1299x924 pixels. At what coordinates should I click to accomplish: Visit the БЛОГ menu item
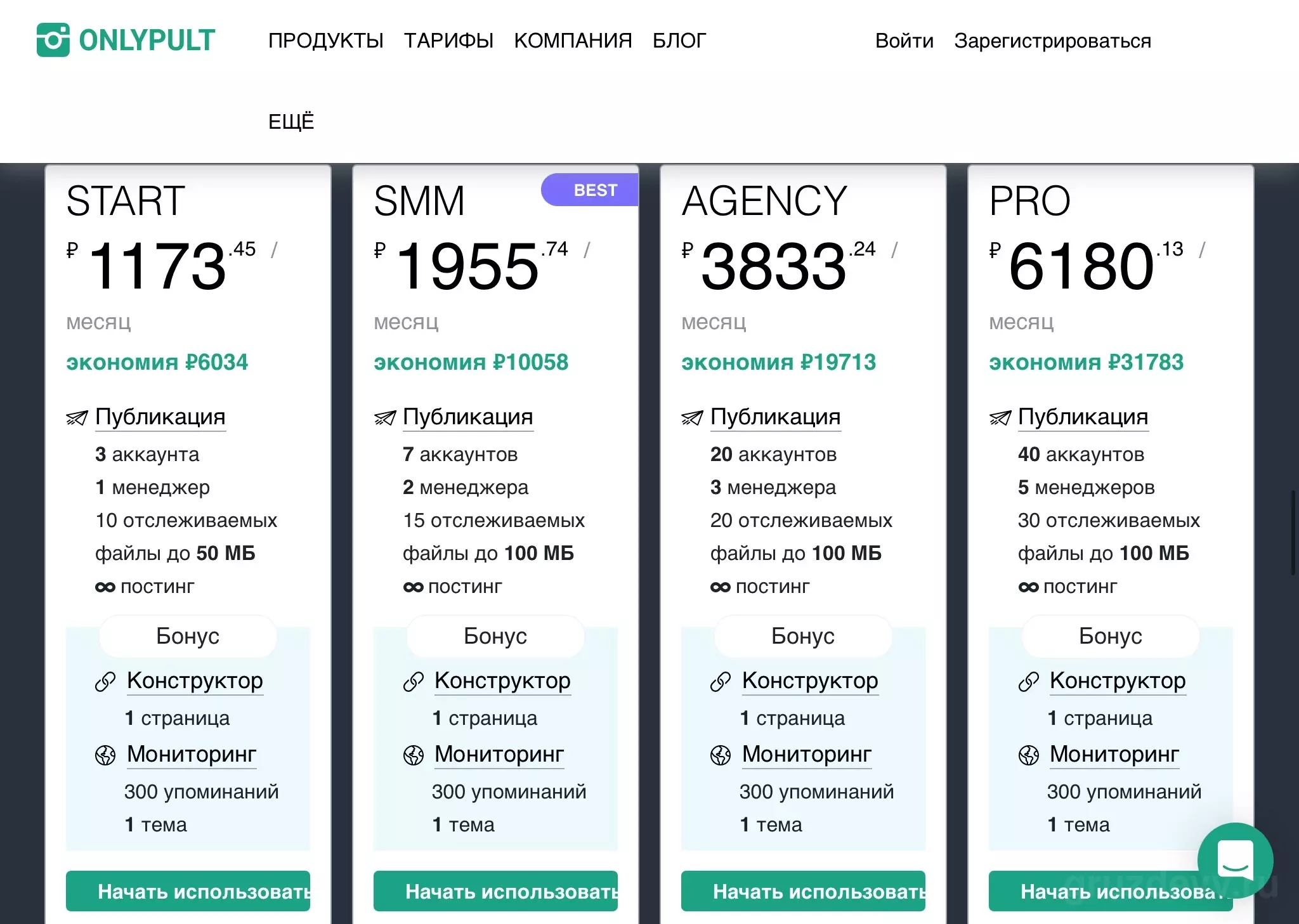click(679, 41)
